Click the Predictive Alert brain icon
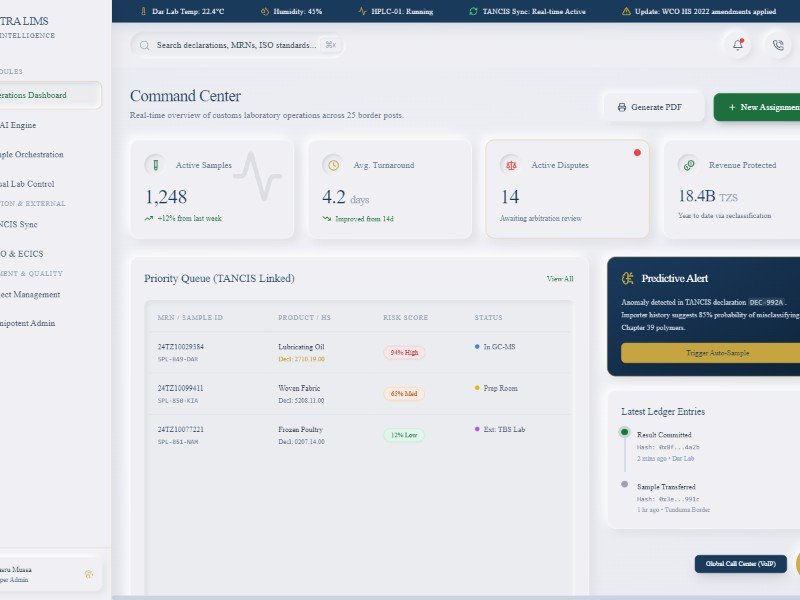This screenshot has height=600, width=800. click(627, 279)
